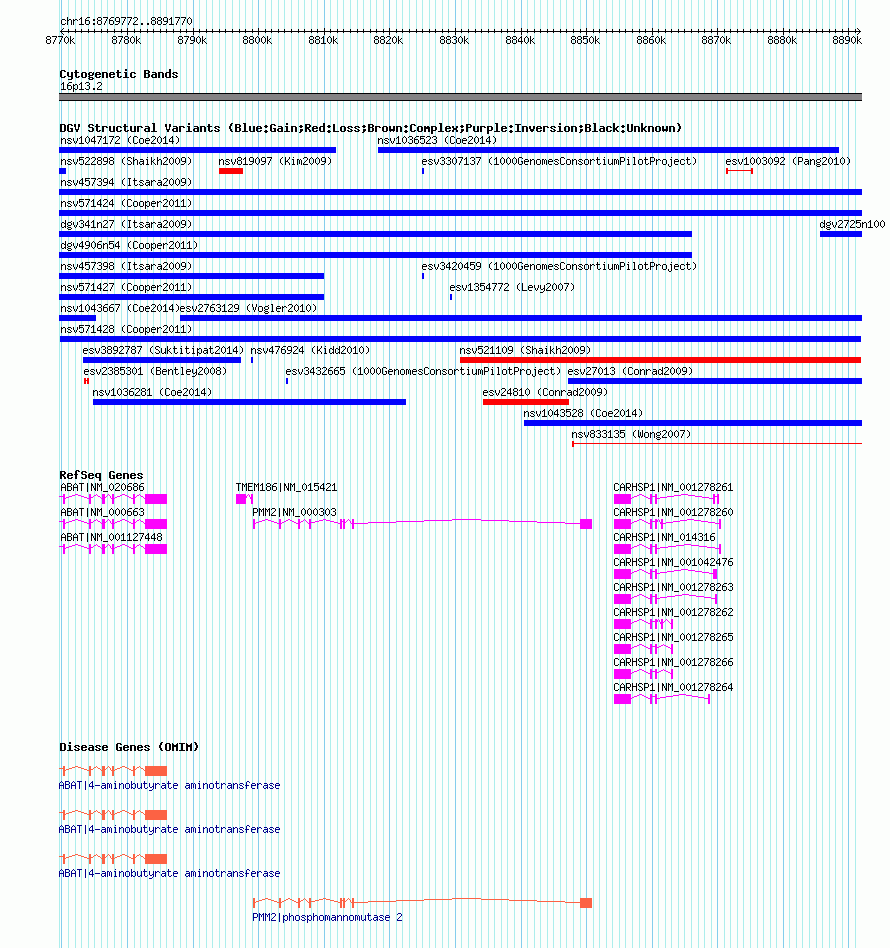Click the CARHSP1|NM_001278260 transcript label

pos(673,512)
